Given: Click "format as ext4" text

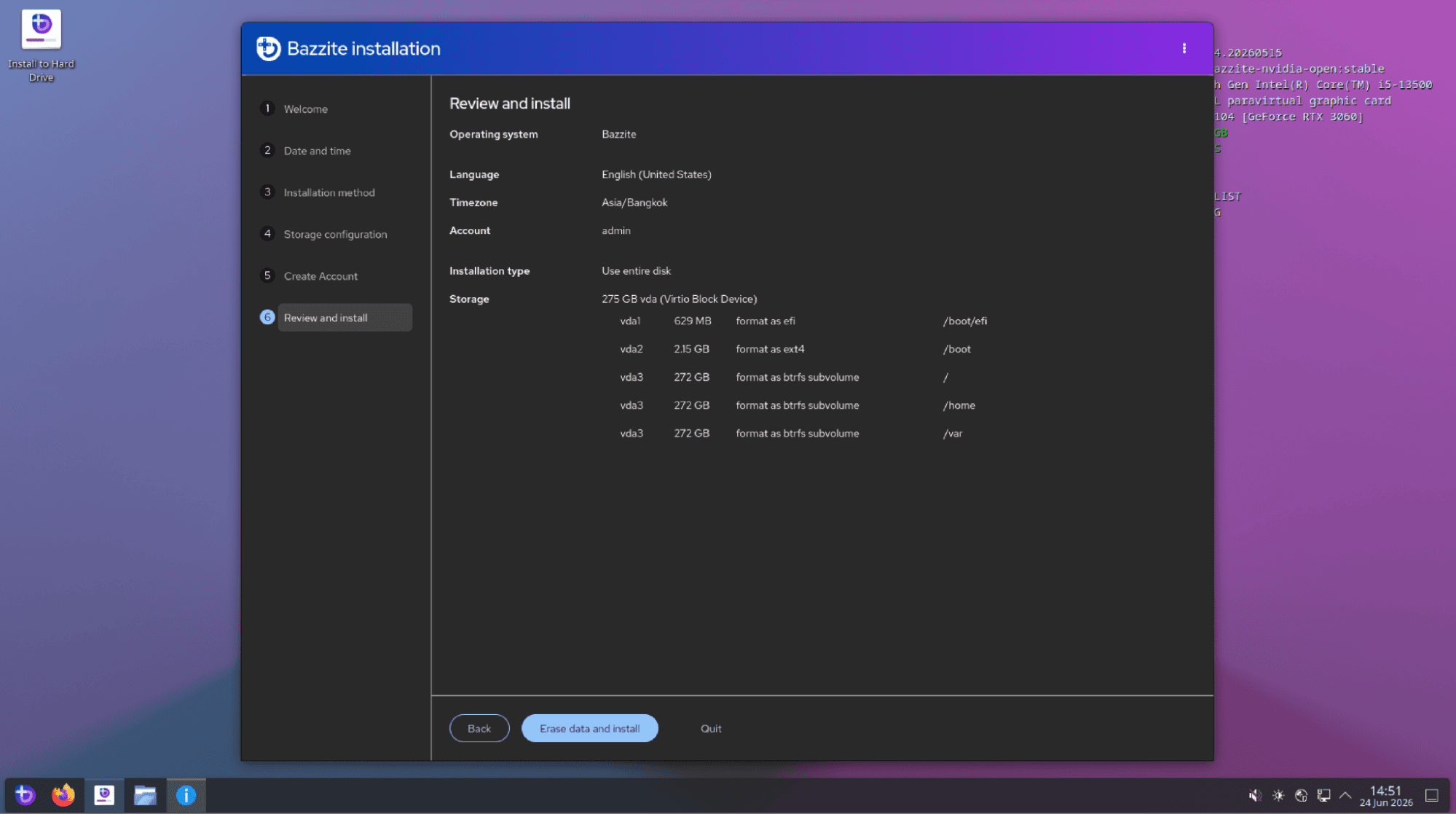Looking at the screenshot, I should click(x=770, y=349).
